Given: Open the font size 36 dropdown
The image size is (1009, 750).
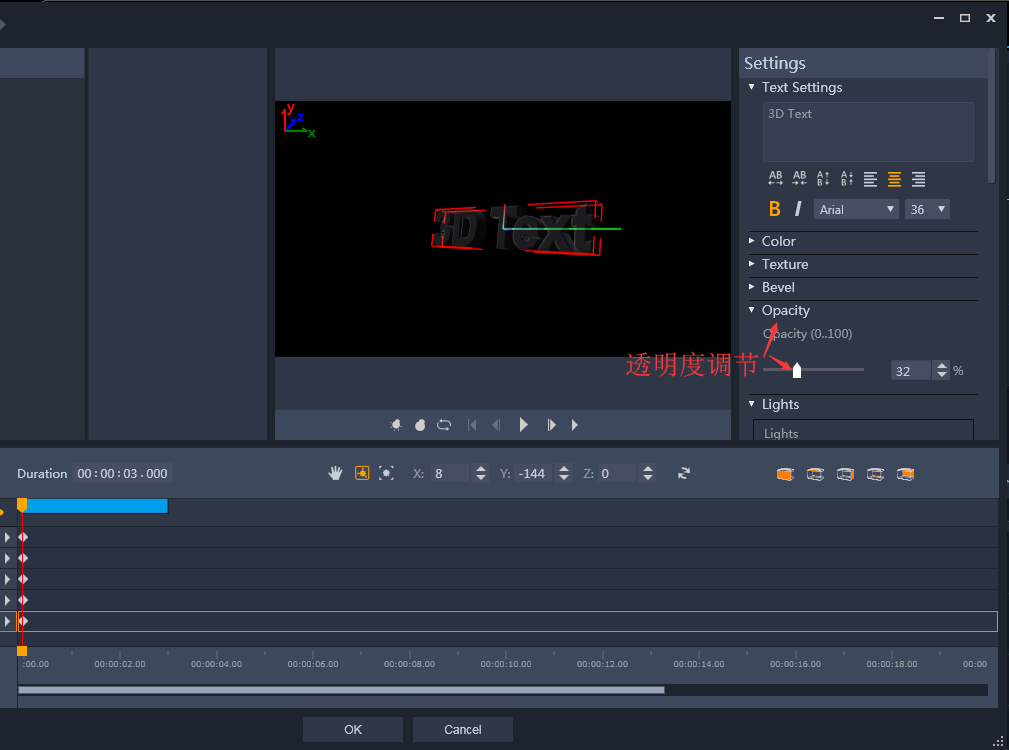Looking at the screenshot, I should click(x=927, y=209).
